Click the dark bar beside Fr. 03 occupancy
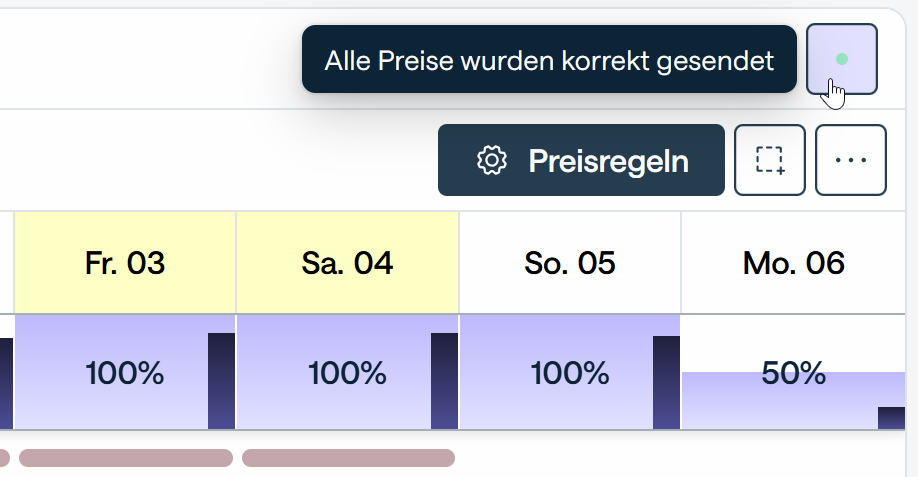The height and width of the screenshot is (477, 918). point(221,381)
